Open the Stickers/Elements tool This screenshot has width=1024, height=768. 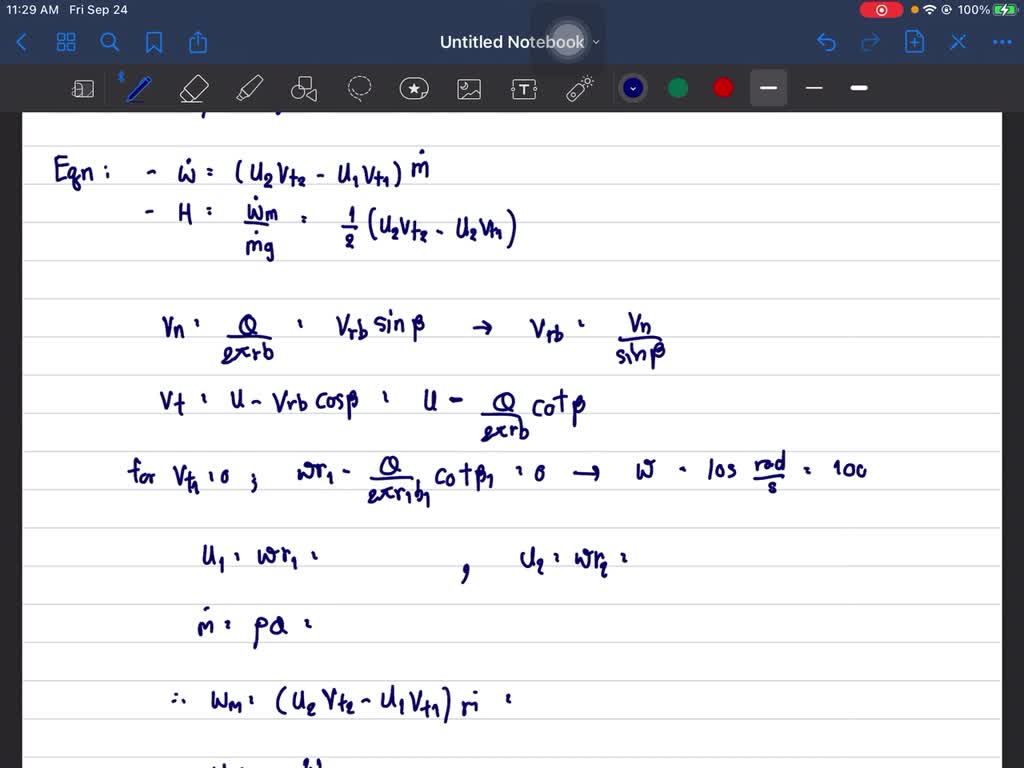413,88
